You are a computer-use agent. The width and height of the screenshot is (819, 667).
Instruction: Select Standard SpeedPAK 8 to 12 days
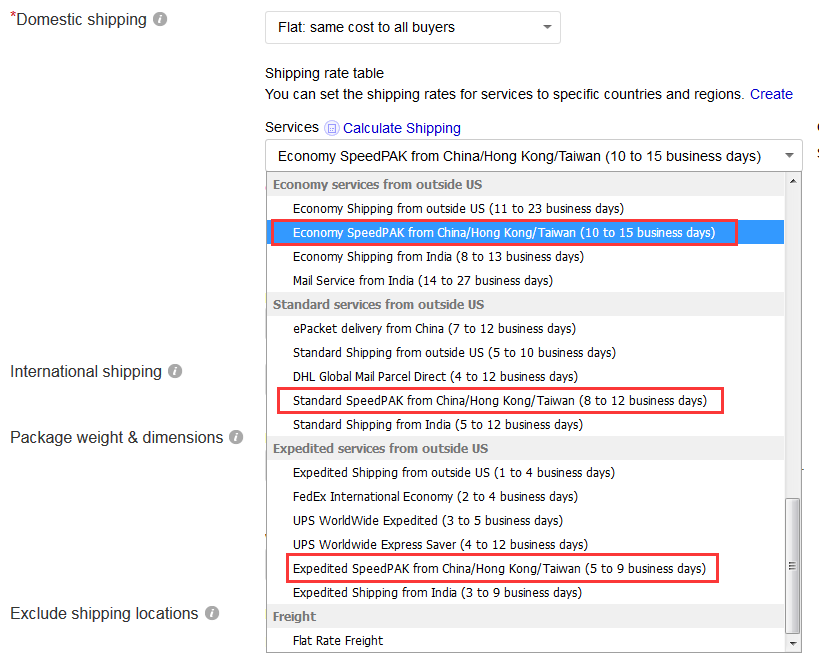(499, 401)
